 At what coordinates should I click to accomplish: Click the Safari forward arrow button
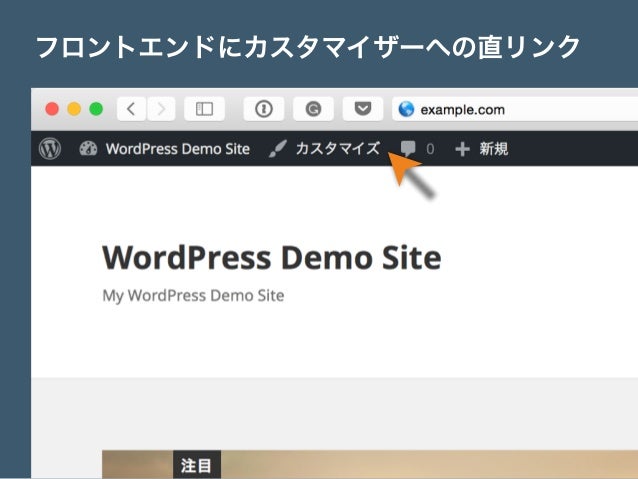[161, 109]
